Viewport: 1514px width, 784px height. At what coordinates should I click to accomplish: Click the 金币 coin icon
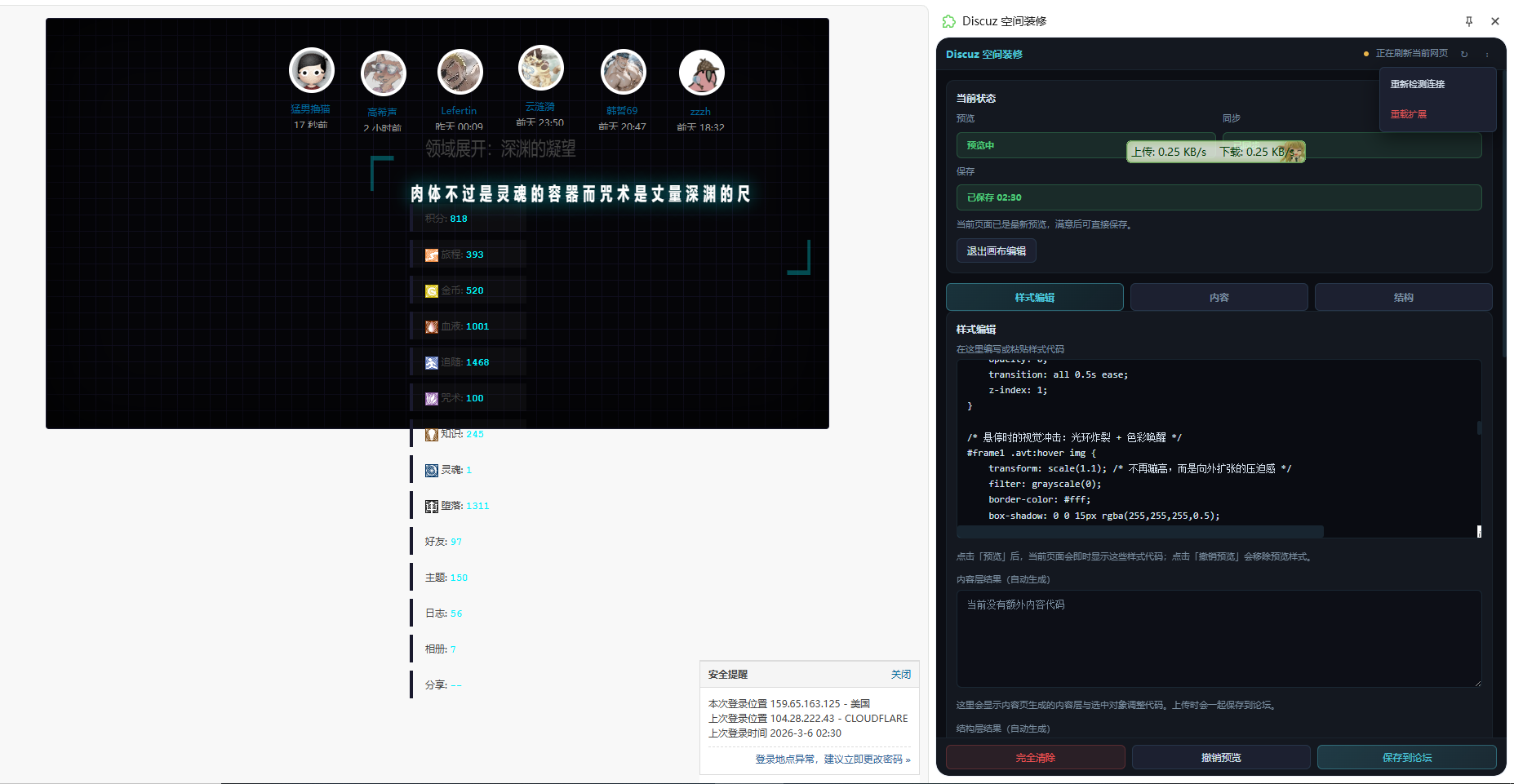432,291
